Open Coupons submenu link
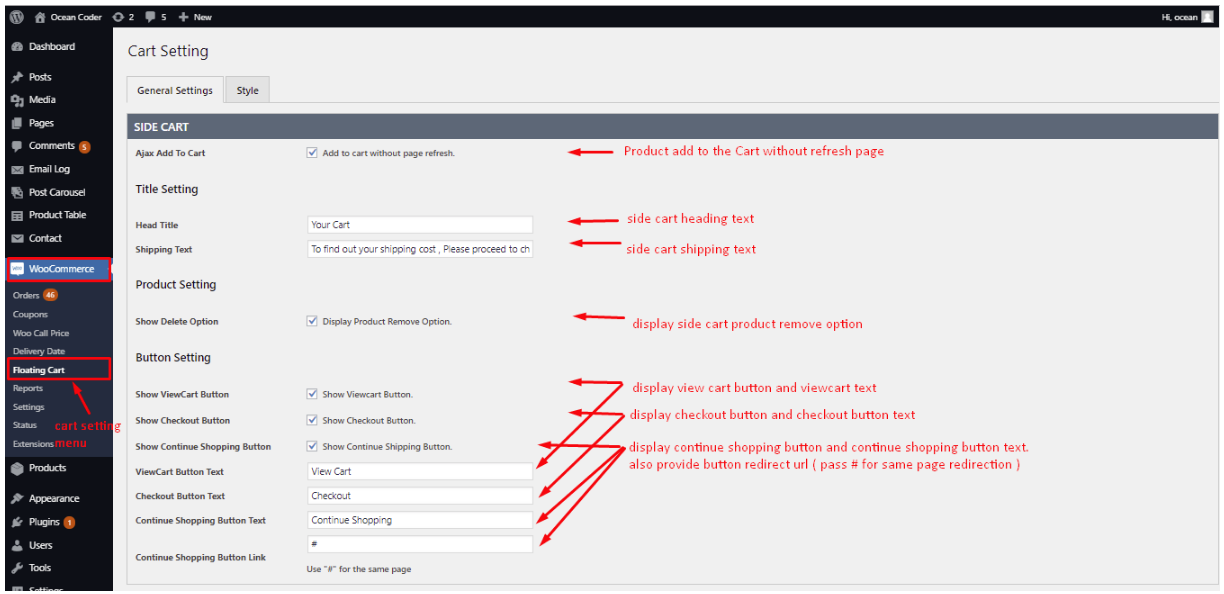 coord(30,314)
